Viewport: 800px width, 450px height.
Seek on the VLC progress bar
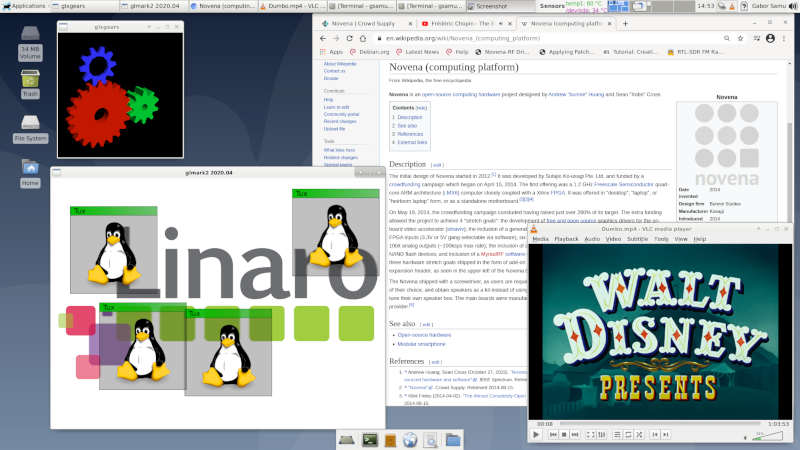tap(660, 423)
